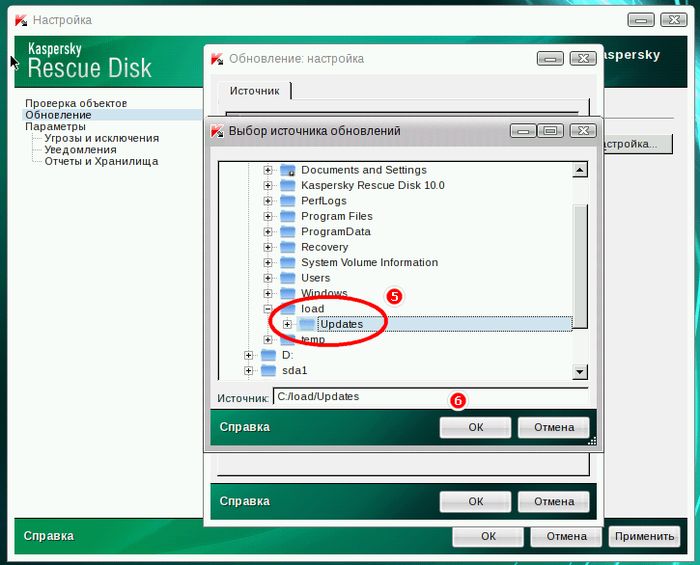Maximize the source selection dialog

point(550,131)
